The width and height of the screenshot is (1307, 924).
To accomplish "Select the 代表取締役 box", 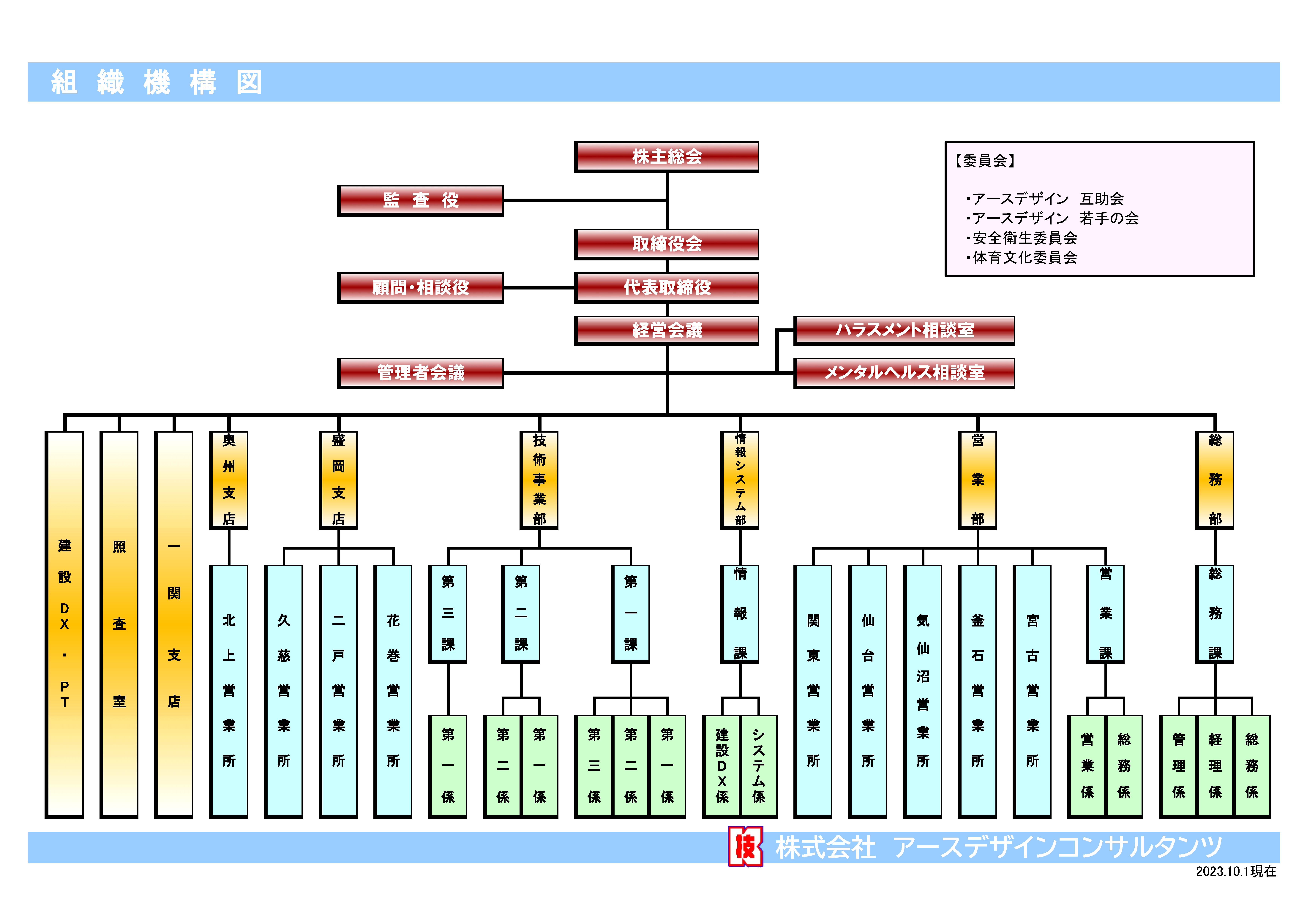I will point(667,288).
